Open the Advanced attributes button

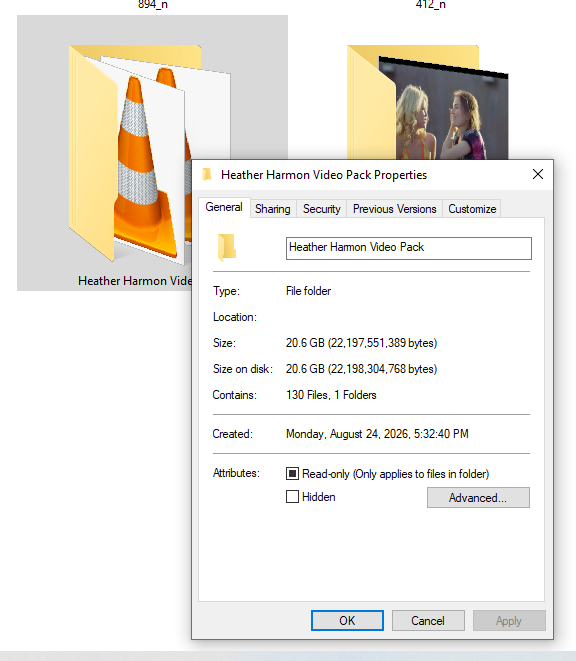(x=478, y=498)
